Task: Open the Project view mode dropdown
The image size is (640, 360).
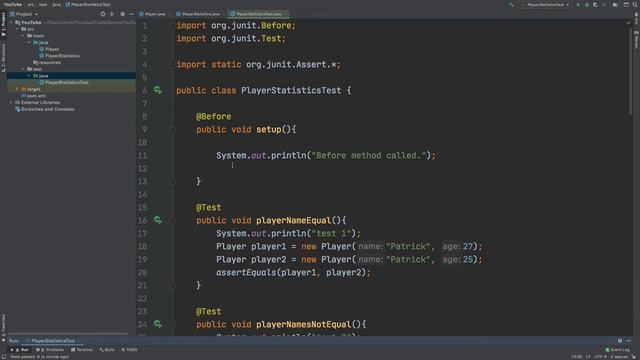Action: coord(24,14)
